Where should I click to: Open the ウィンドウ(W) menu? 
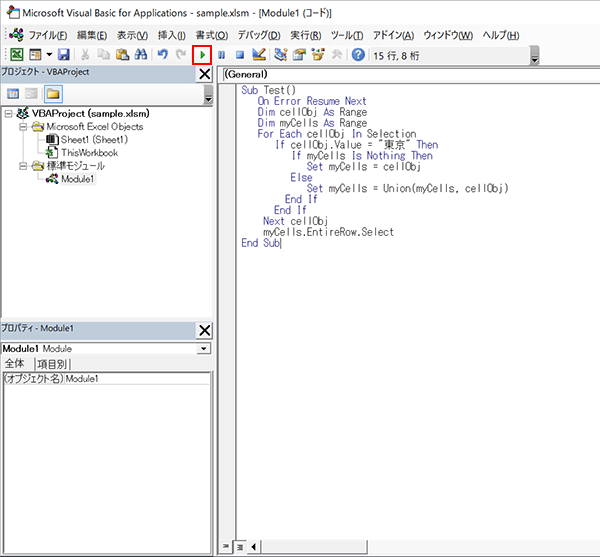pyautogui.click(x=448, y=36)
